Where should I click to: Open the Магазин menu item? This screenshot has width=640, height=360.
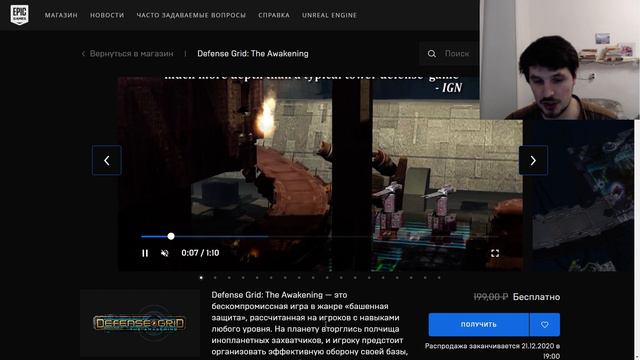click(x=61, y=15)
